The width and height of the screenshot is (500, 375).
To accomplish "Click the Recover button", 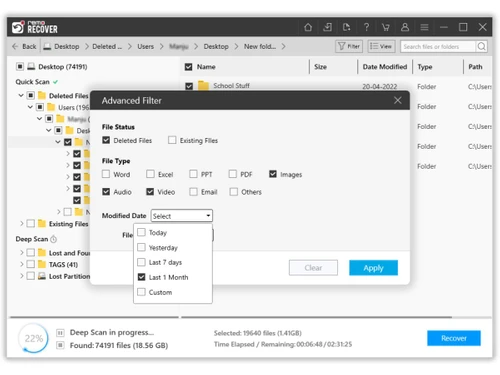I will click(454, 338).
